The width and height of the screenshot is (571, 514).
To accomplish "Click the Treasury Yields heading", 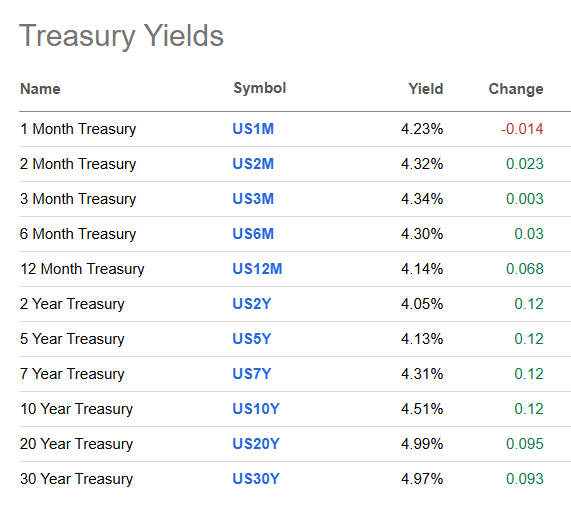I will pyautogui.click(x=121, y=36).
